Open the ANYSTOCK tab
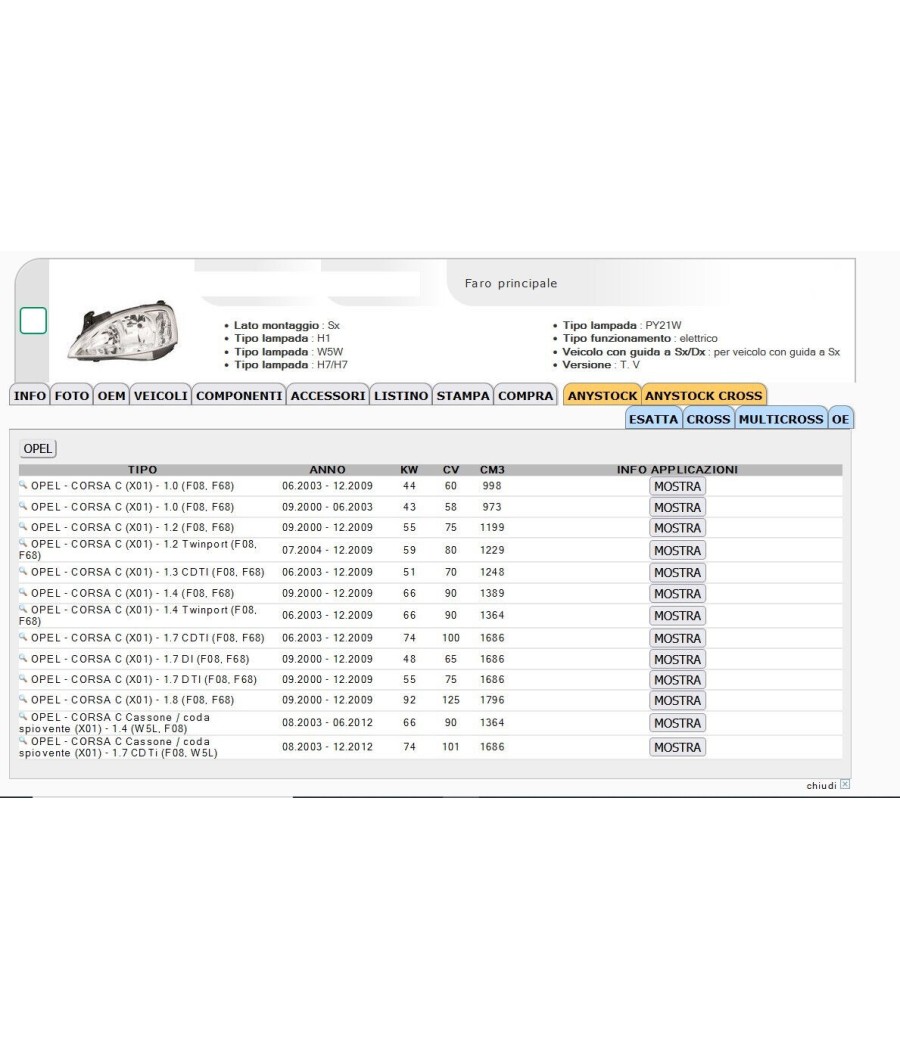900x1050 pixels. tap(603, 395)
